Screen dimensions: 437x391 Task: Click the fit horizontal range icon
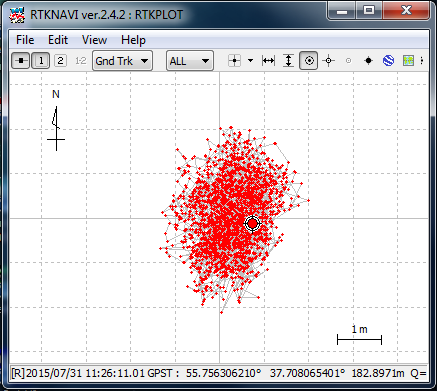pyautogui.click(x=268, y=61)
